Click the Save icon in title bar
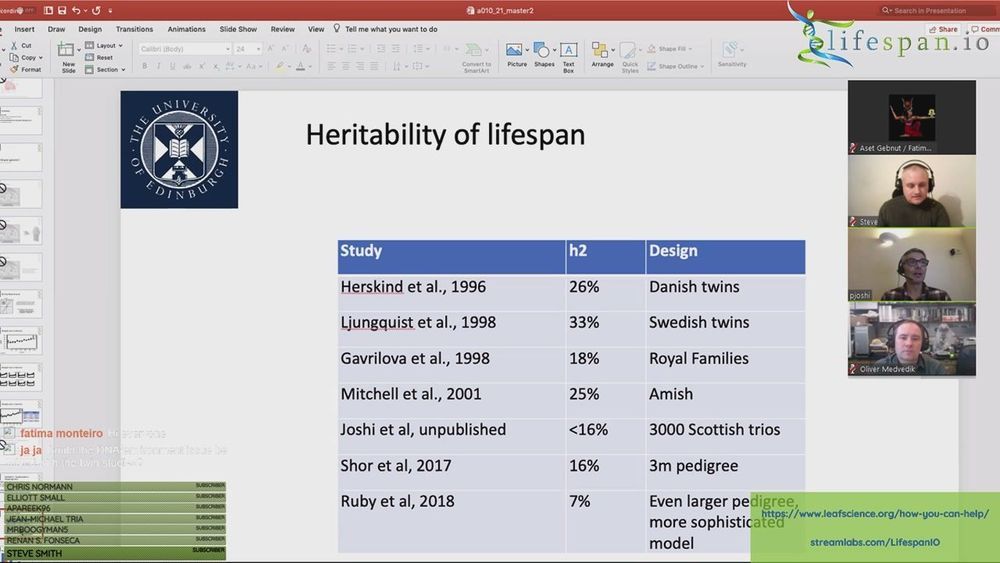This screenshot has height=563, width=1000. 62,10
